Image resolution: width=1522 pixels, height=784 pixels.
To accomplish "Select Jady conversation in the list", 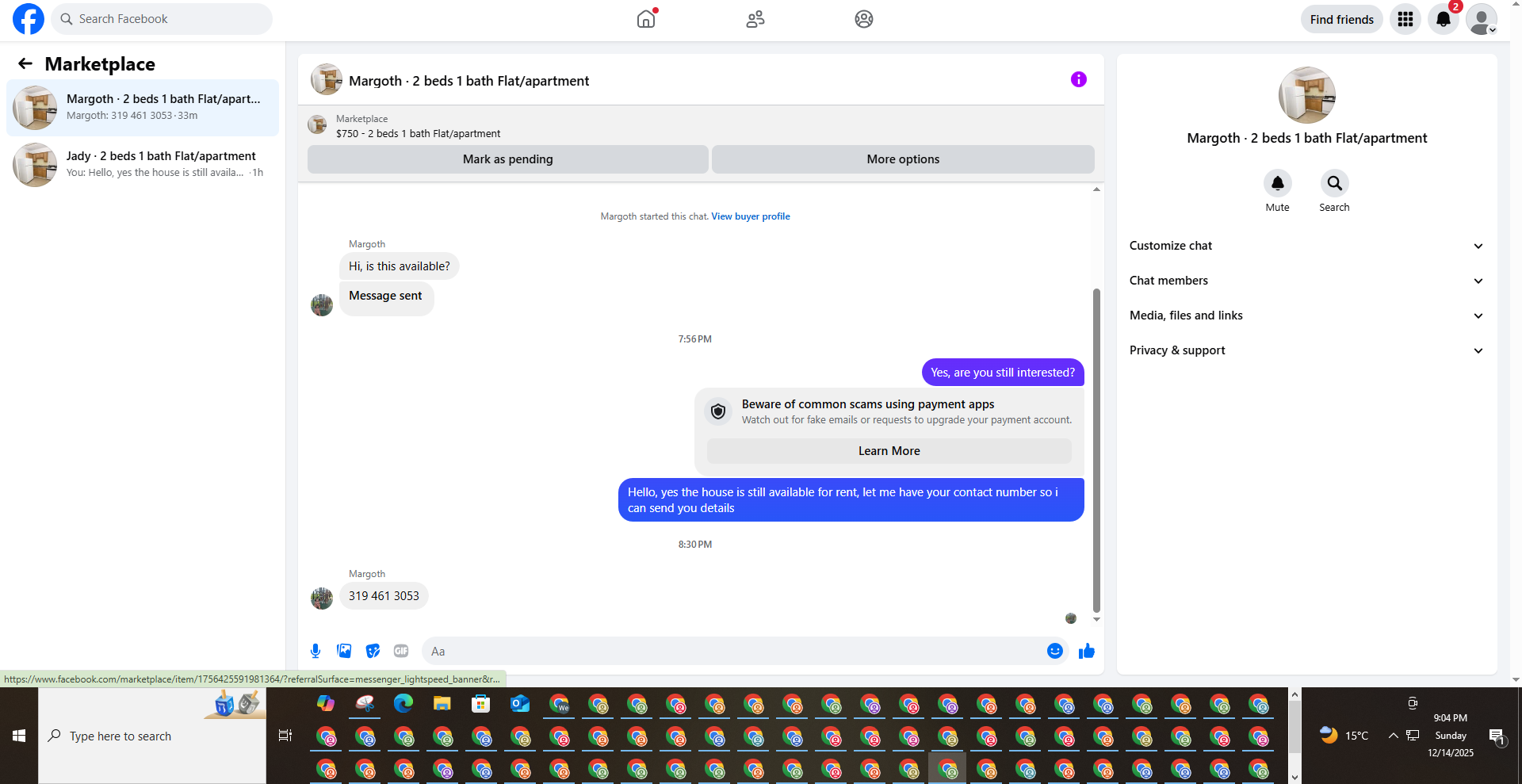I will pos(143,165).
